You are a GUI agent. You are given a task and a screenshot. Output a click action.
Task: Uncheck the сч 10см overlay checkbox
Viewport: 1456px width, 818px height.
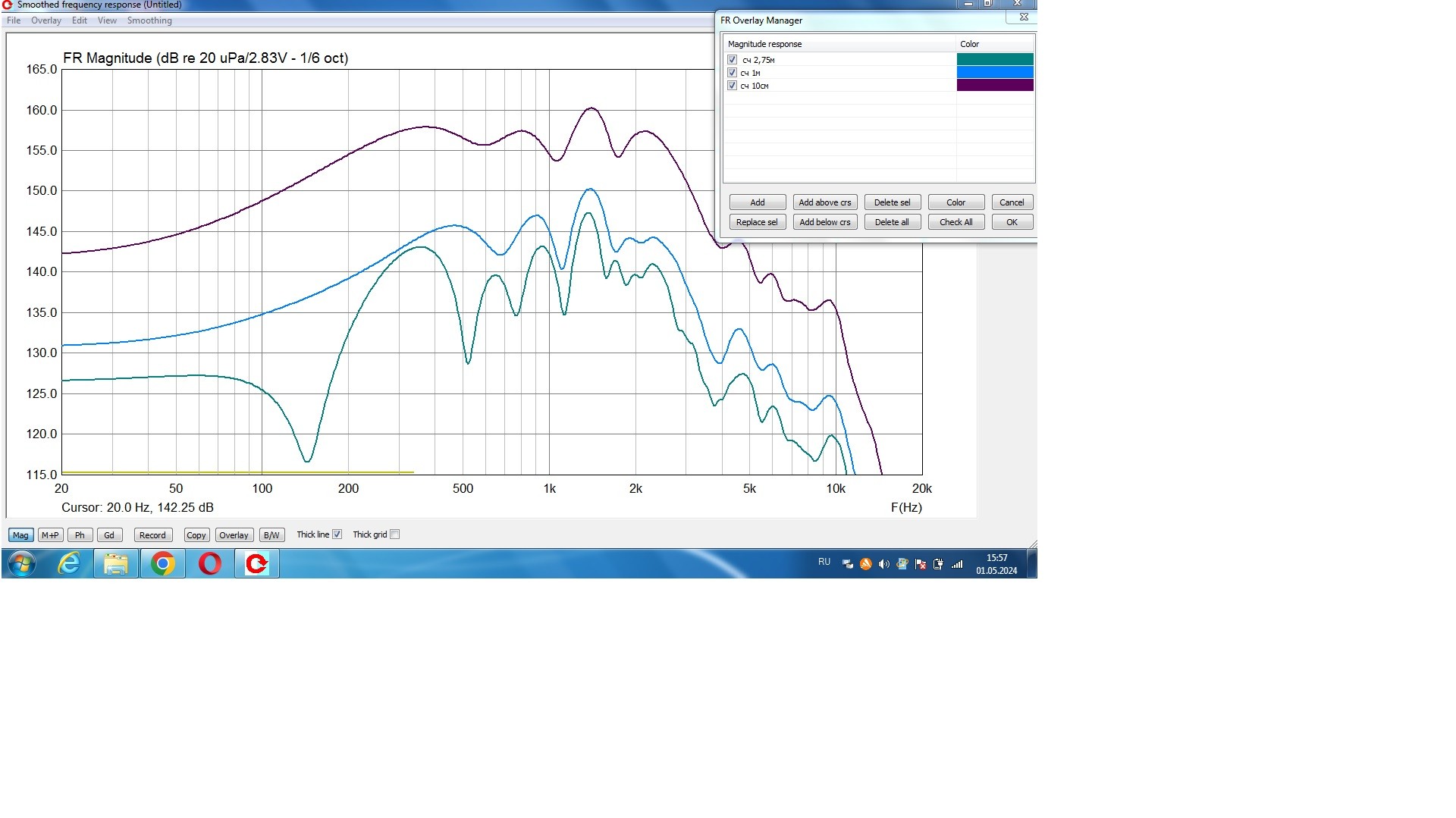(x=732, y=86)
